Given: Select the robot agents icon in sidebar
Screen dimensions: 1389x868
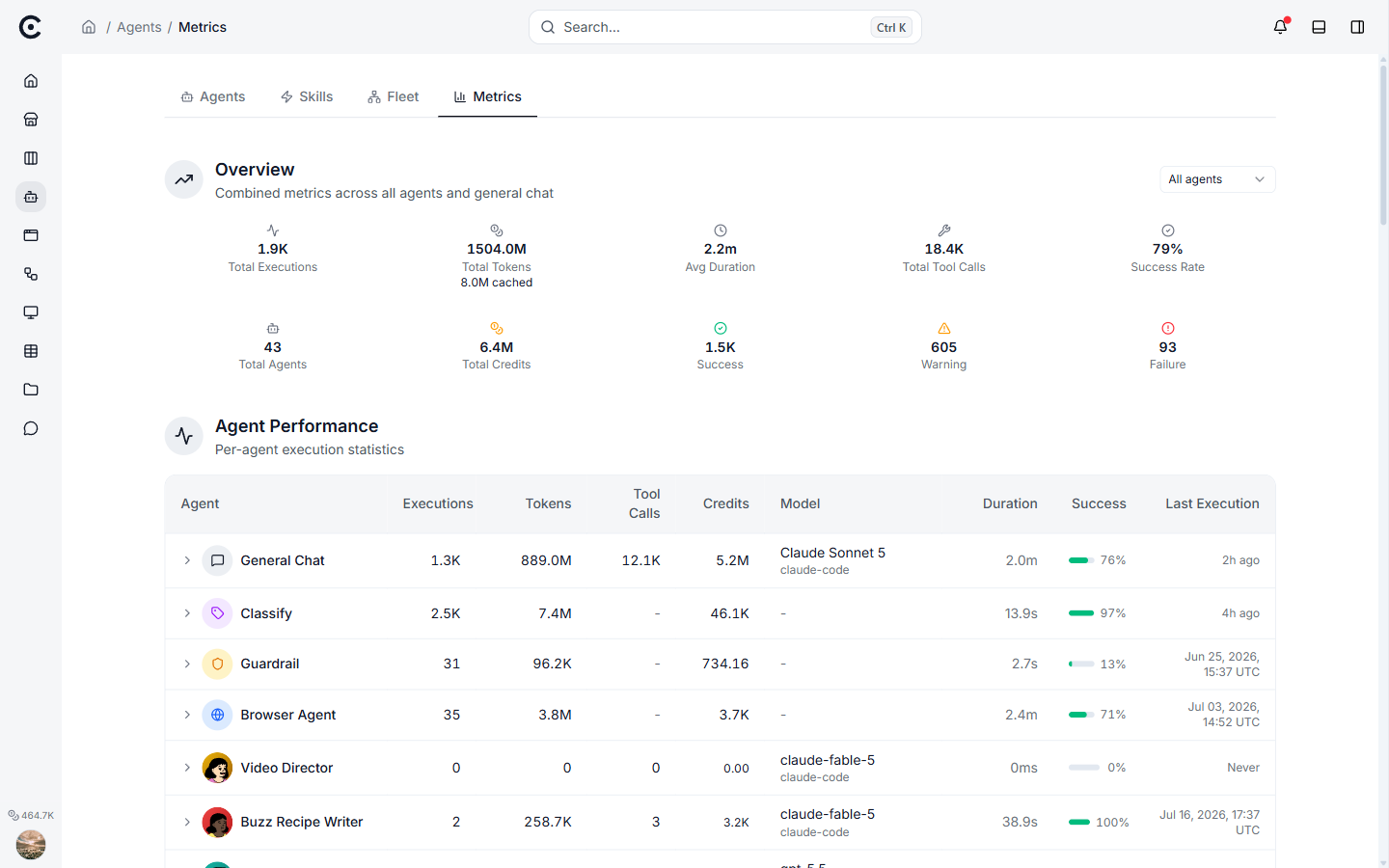Looking at the screenshot, I should [x=31, y=197].
